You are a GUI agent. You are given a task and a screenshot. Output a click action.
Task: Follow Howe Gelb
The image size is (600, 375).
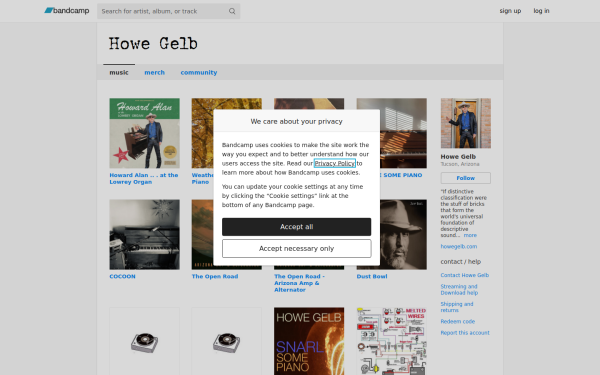pyautogui.click(x=466, y=178)
